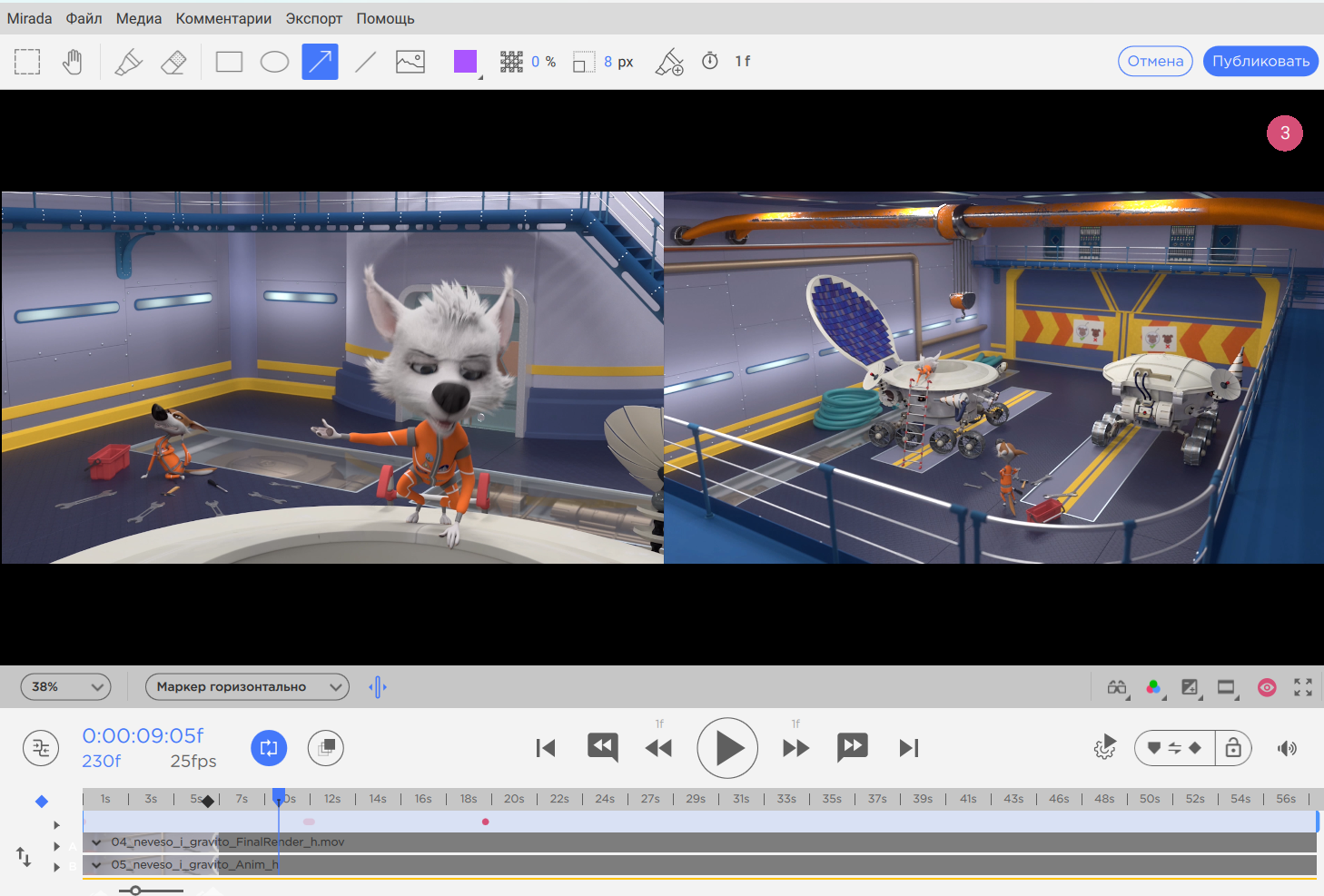Click the blue vertical split marker icon
This screenshot has height=896, width=1324.
pos(378,687)
